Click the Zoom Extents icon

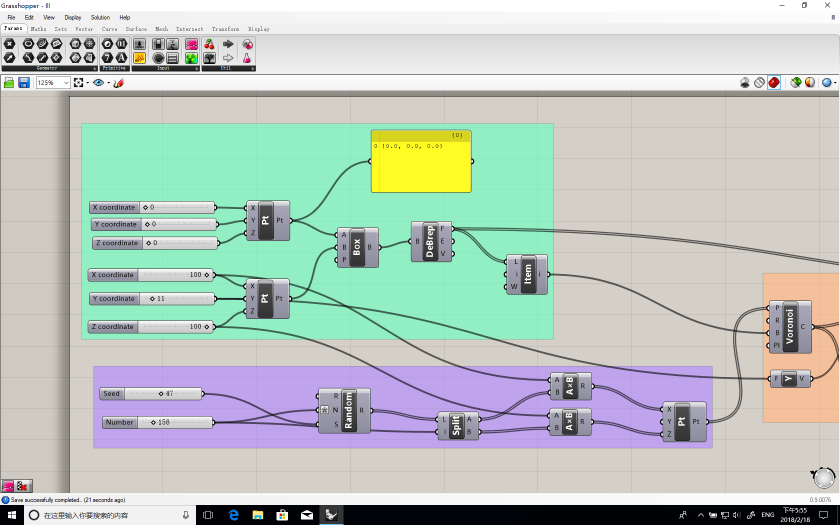pyautogui.click(x=80, y=82)
